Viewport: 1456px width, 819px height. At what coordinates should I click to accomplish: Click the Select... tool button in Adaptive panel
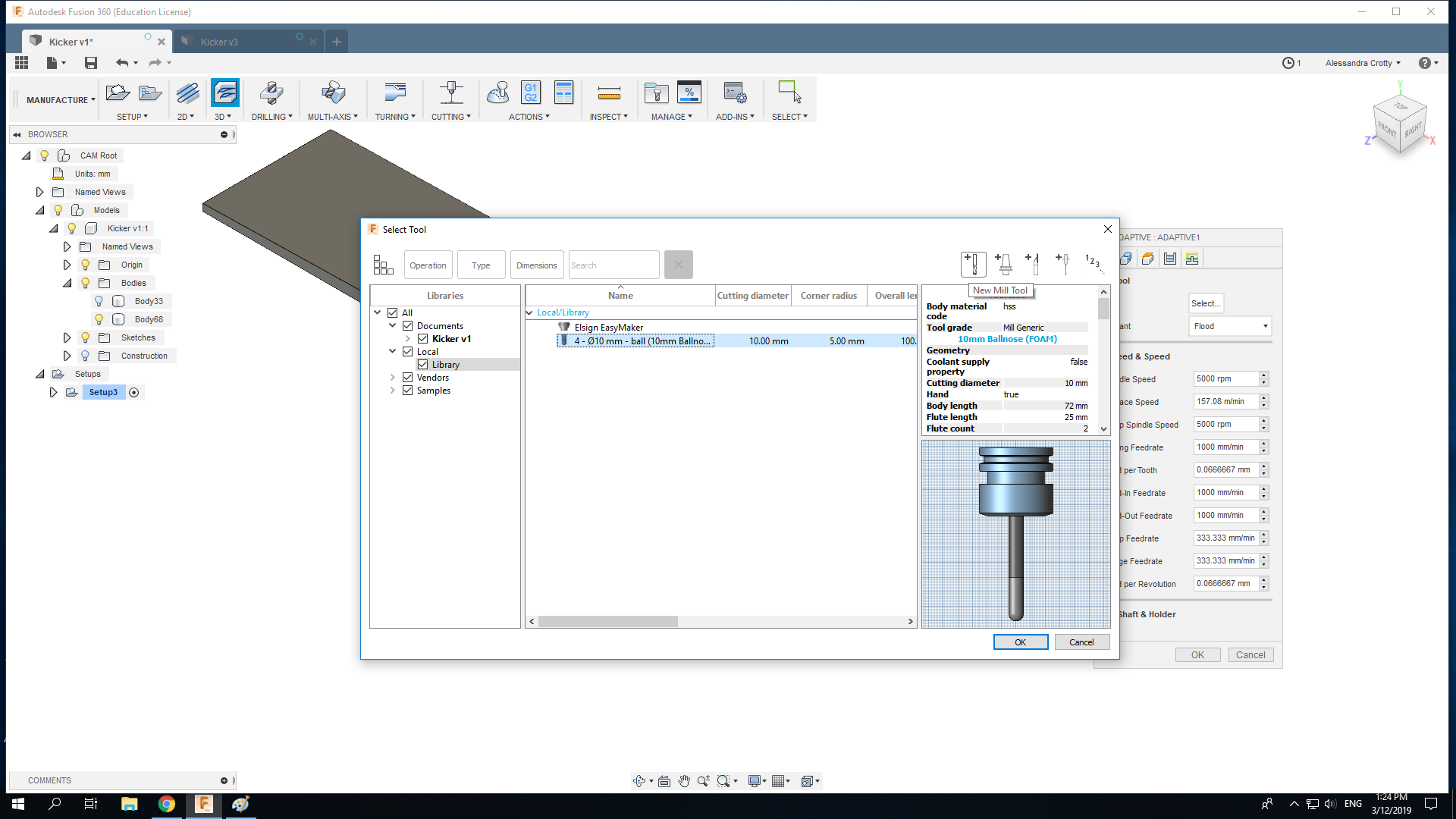click(x=1206, y=303)
